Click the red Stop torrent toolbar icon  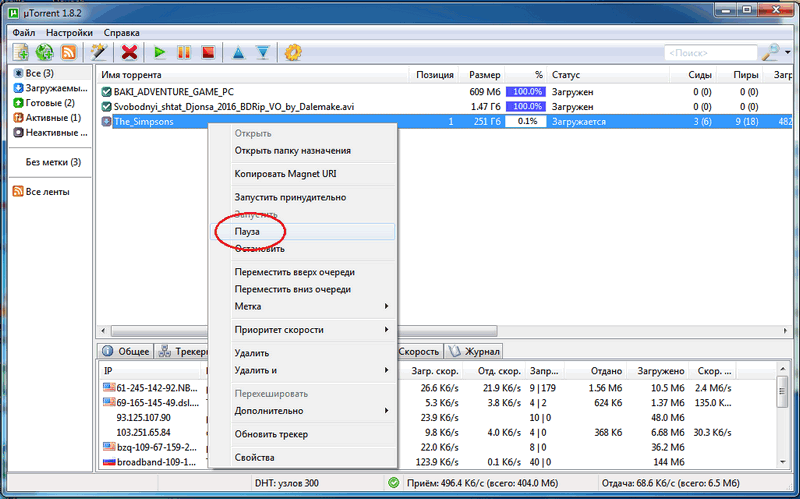[208, 52]
